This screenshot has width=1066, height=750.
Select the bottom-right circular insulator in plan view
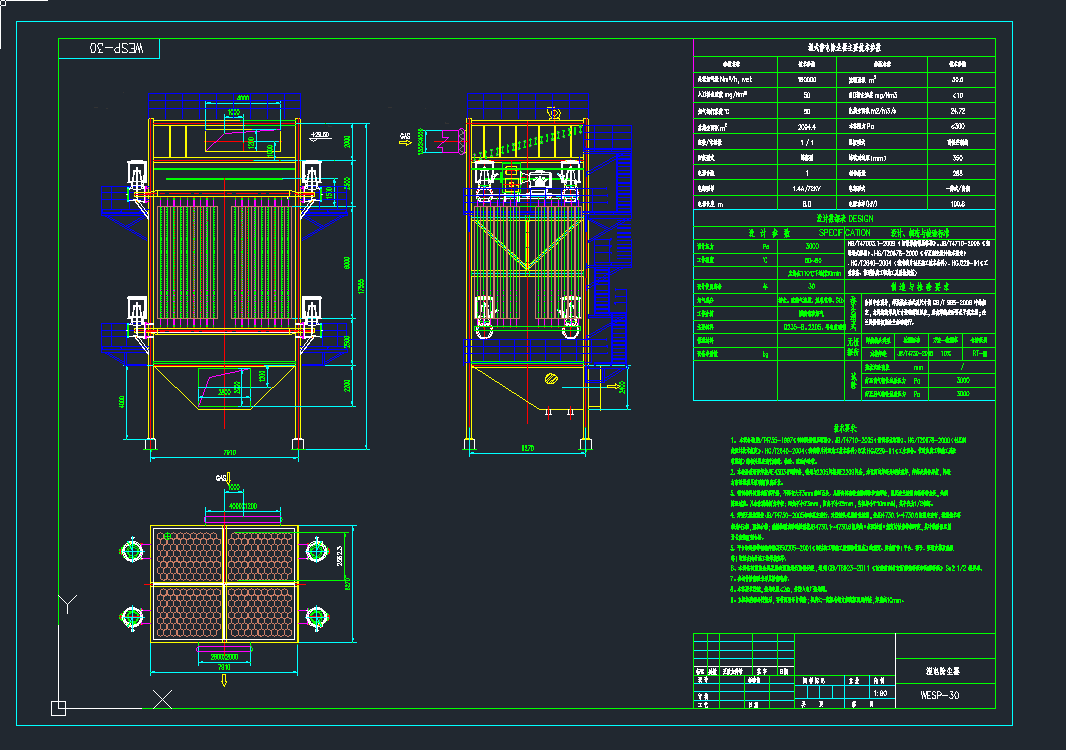pos(317,617)
